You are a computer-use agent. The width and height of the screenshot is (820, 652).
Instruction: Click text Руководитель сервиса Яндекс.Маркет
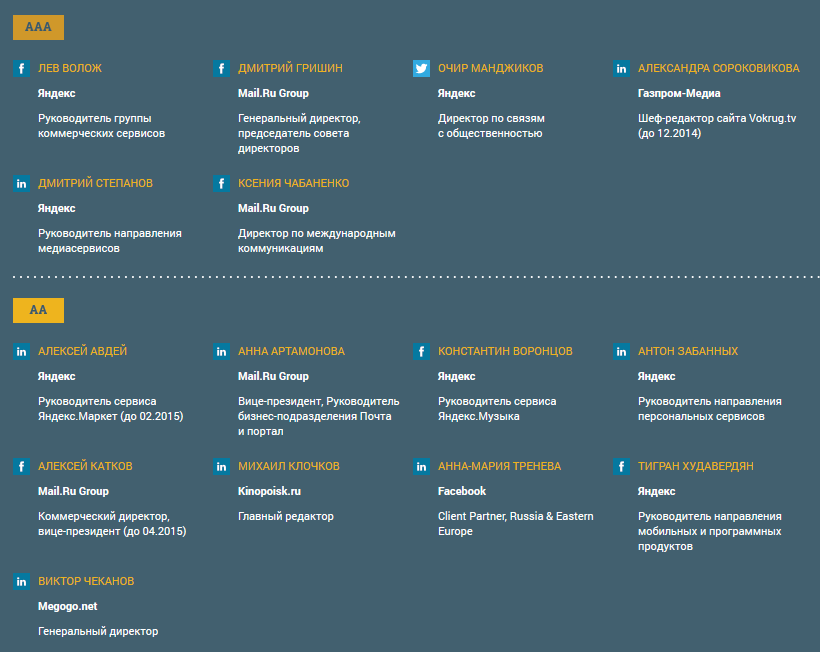pos(97,408)
